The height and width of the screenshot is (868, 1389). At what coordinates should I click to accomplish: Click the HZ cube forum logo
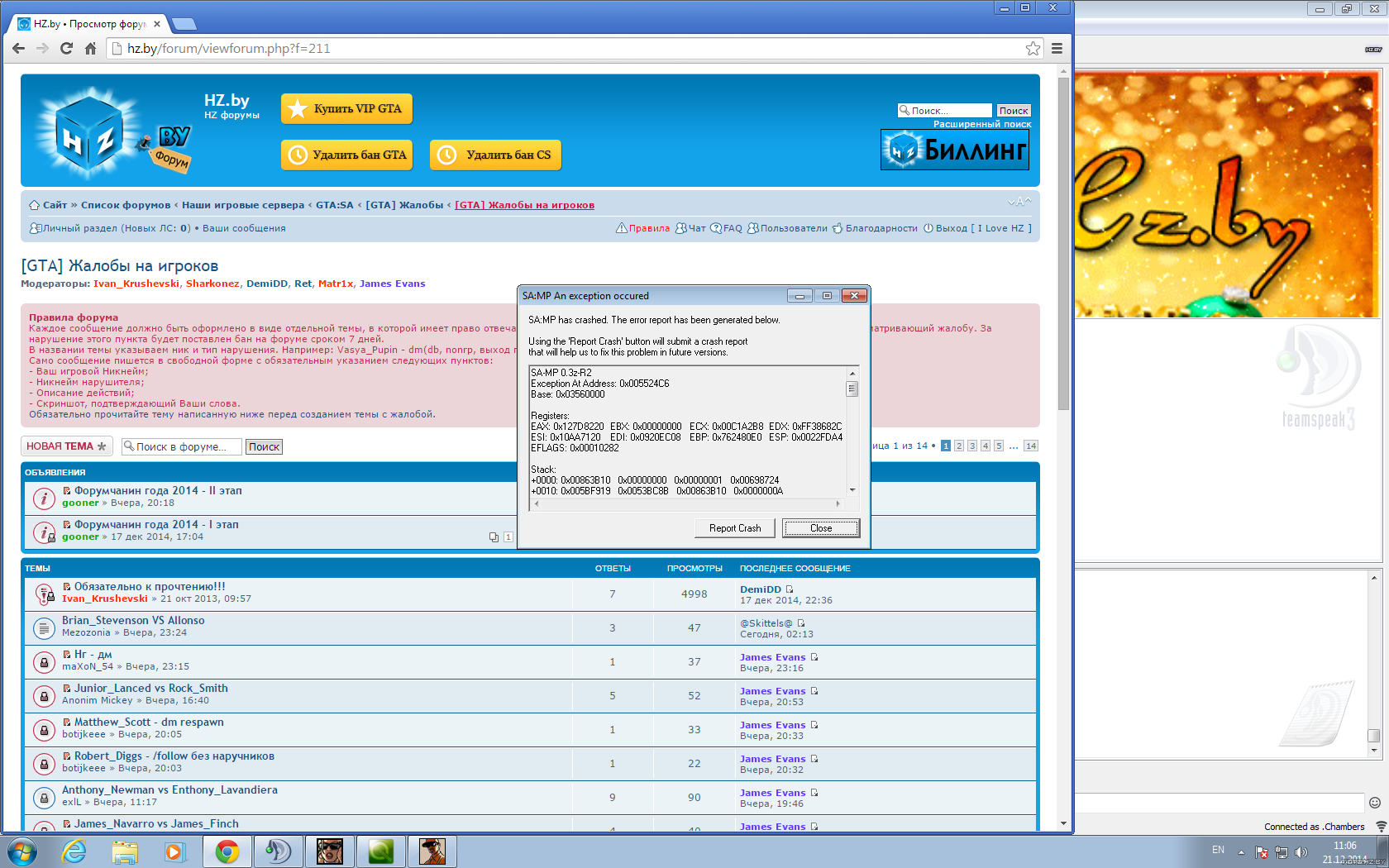pyautogui.click(x=89, y=134)
